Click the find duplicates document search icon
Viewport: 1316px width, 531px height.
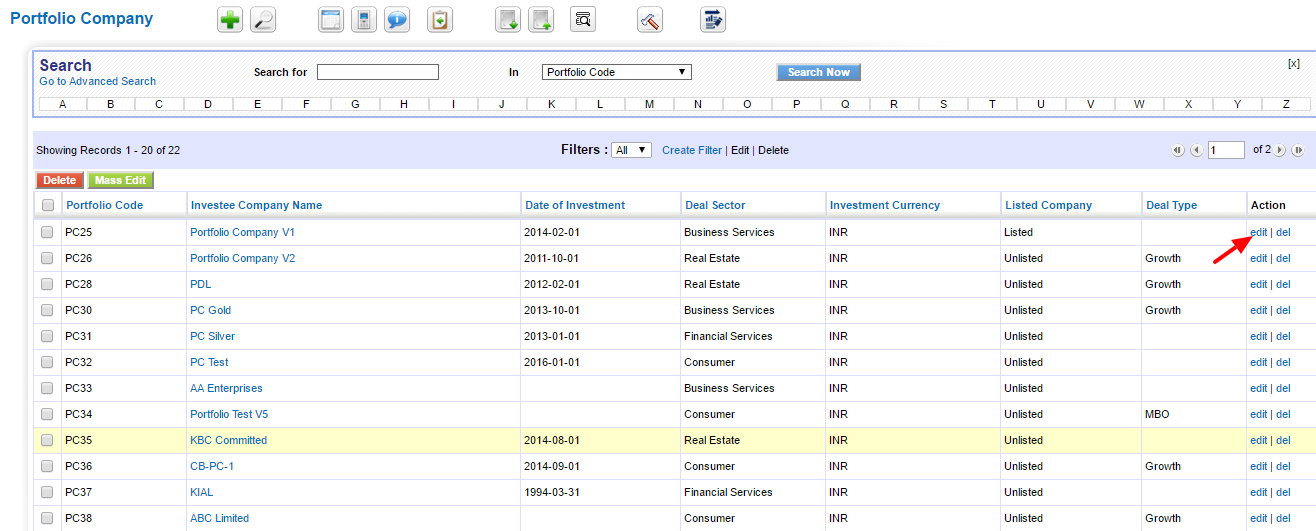click(583, 20)
